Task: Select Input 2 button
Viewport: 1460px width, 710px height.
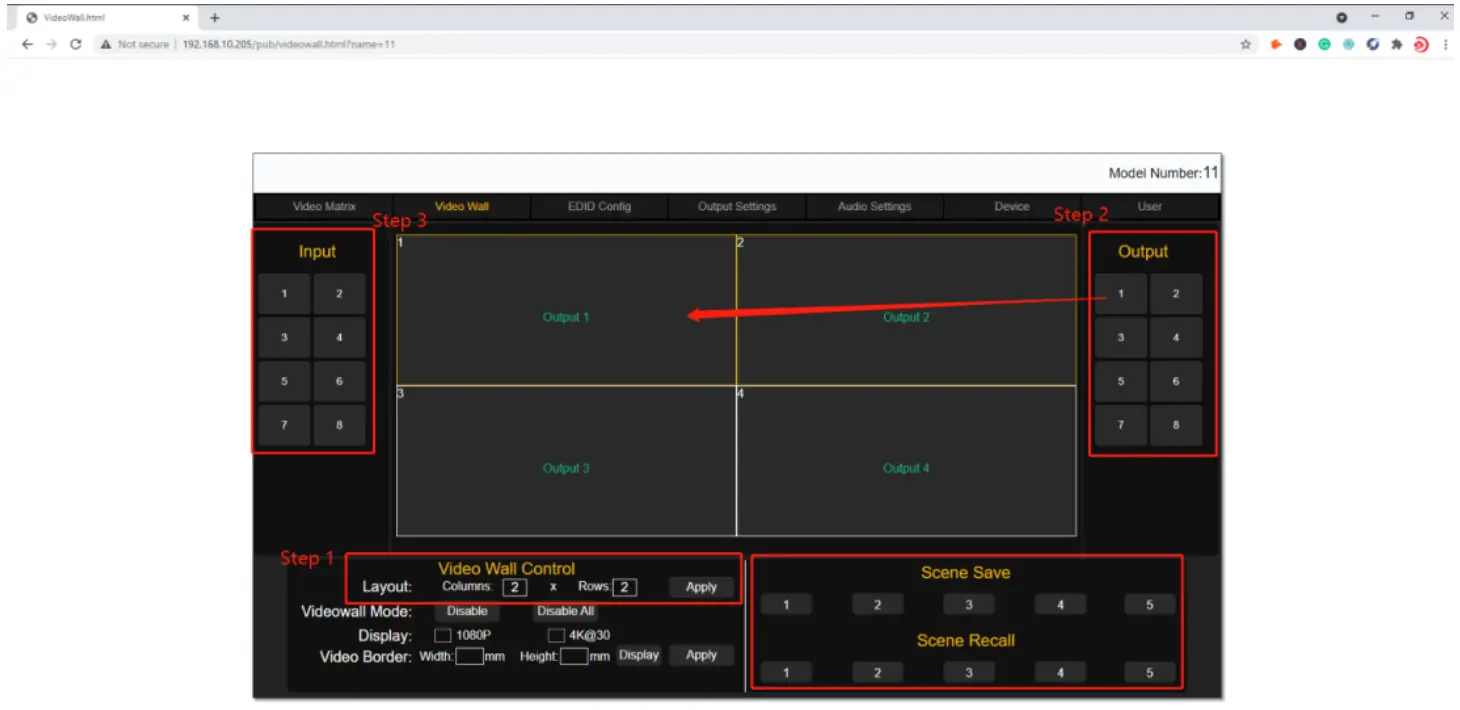Action: [x=339, y=294]
